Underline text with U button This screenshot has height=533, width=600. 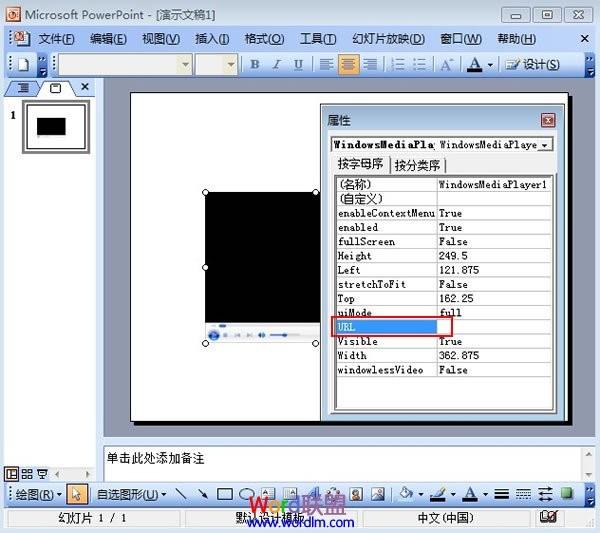click(298, 64)
